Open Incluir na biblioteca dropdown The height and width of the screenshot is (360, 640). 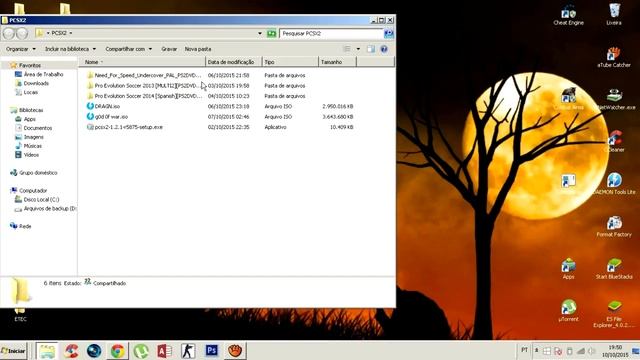click(70, 49)
